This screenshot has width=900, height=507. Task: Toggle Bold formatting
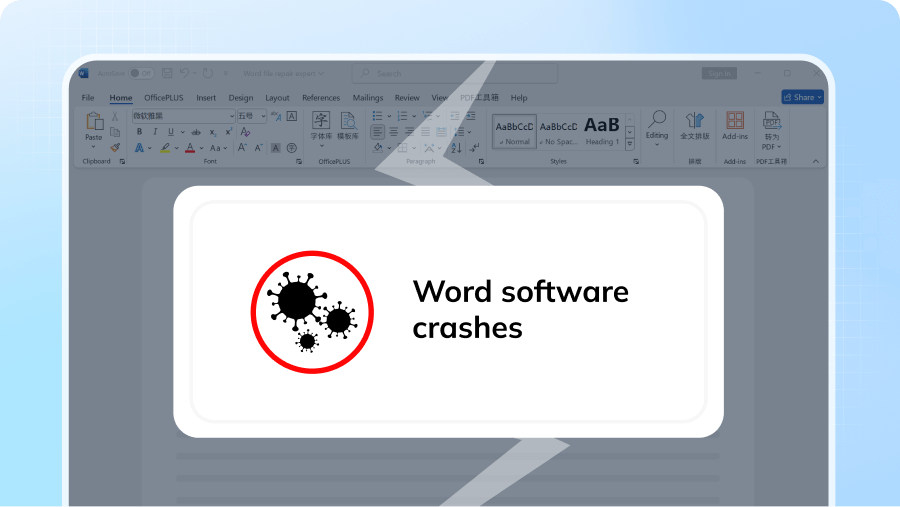coord(139,132)
